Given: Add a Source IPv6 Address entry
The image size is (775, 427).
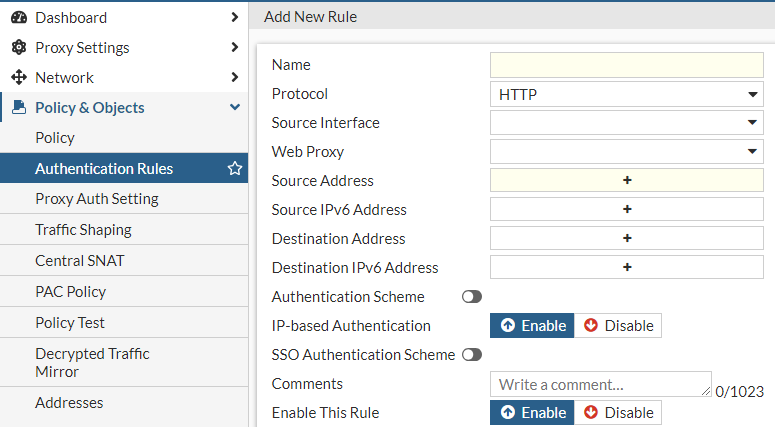Looking at the screenshot, I should pos(627,210).
